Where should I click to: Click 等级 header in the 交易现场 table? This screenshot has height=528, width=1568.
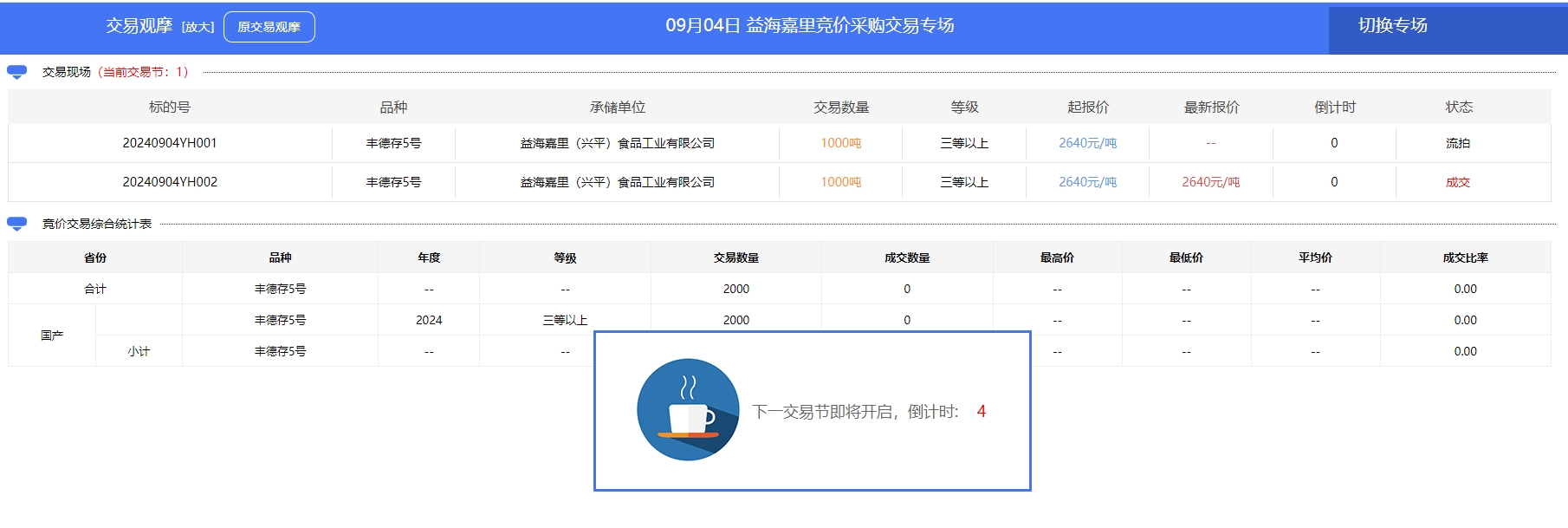(964, 108)
